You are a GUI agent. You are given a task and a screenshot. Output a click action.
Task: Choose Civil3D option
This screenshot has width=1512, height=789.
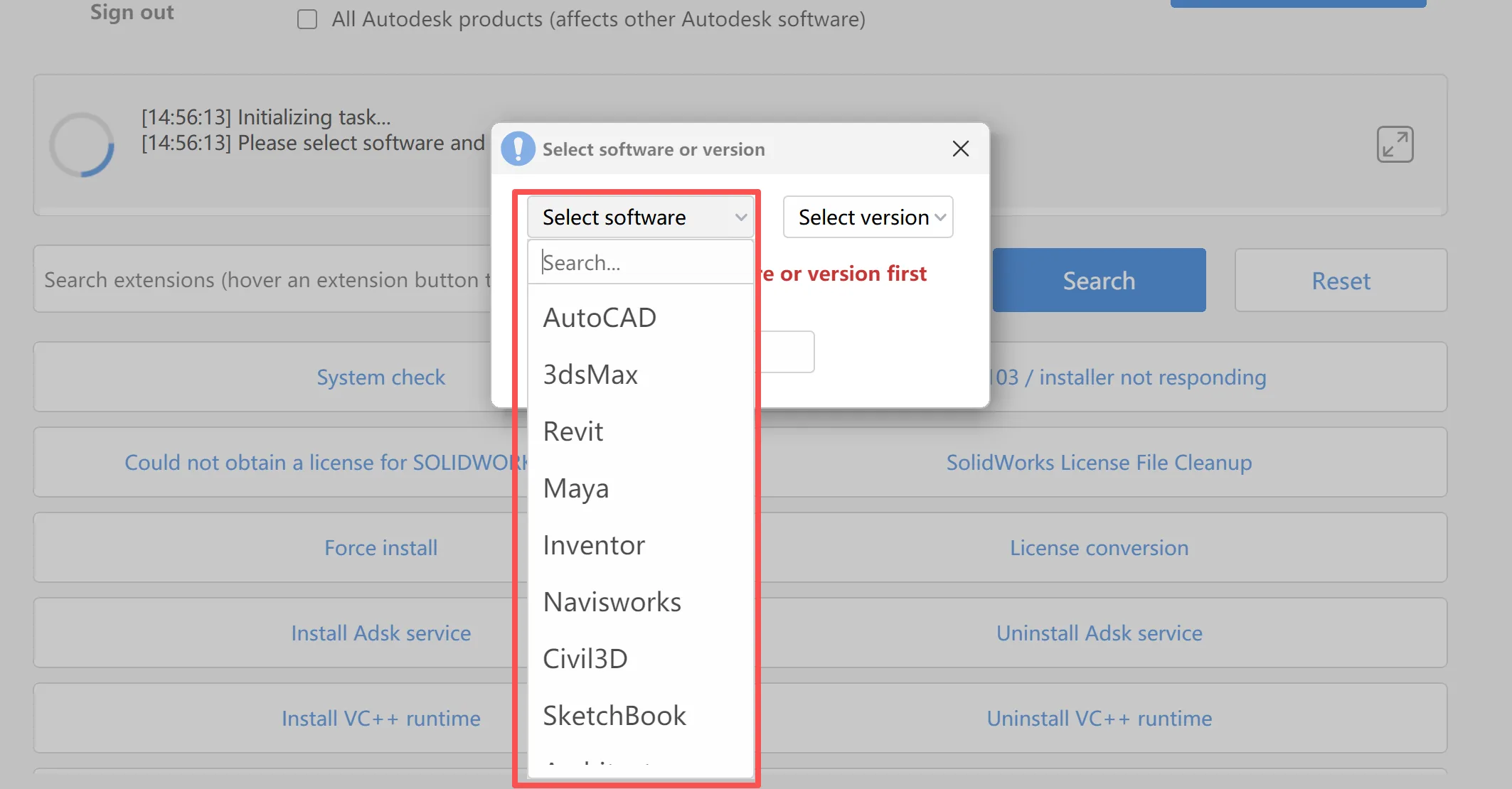click(x=585, y=659)
